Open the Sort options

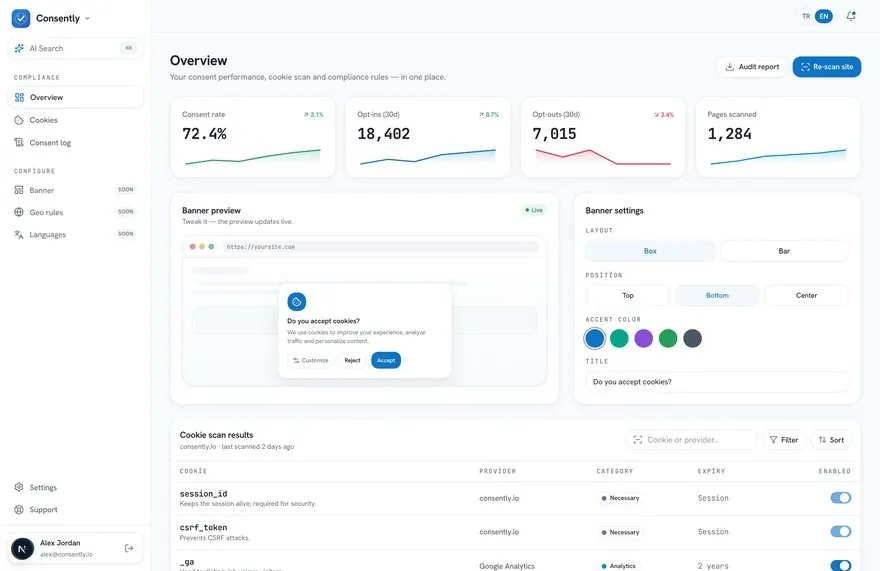pos(831,440)
